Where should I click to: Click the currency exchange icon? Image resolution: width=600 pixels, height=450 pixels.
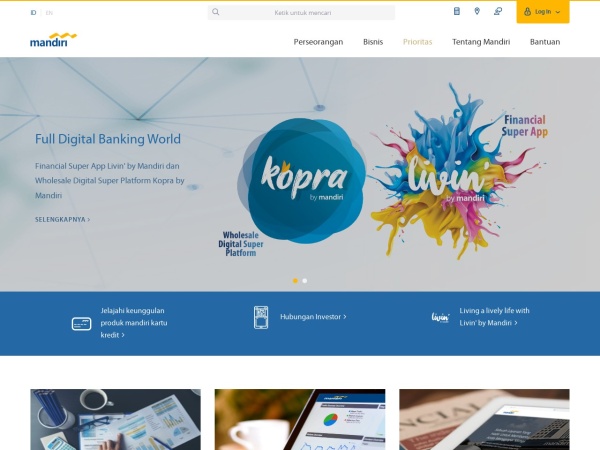[498, 11]
